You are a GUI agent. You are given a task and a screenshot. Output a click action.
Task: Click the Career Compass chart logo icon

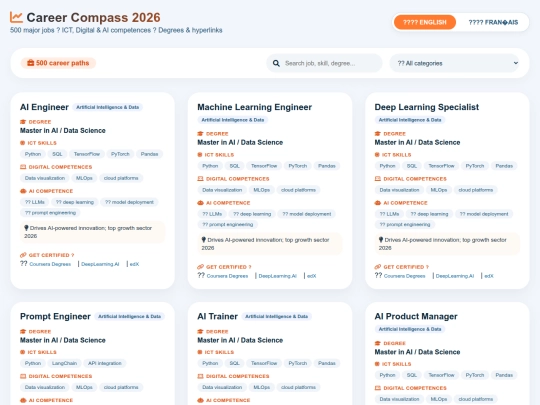[16, 17]
